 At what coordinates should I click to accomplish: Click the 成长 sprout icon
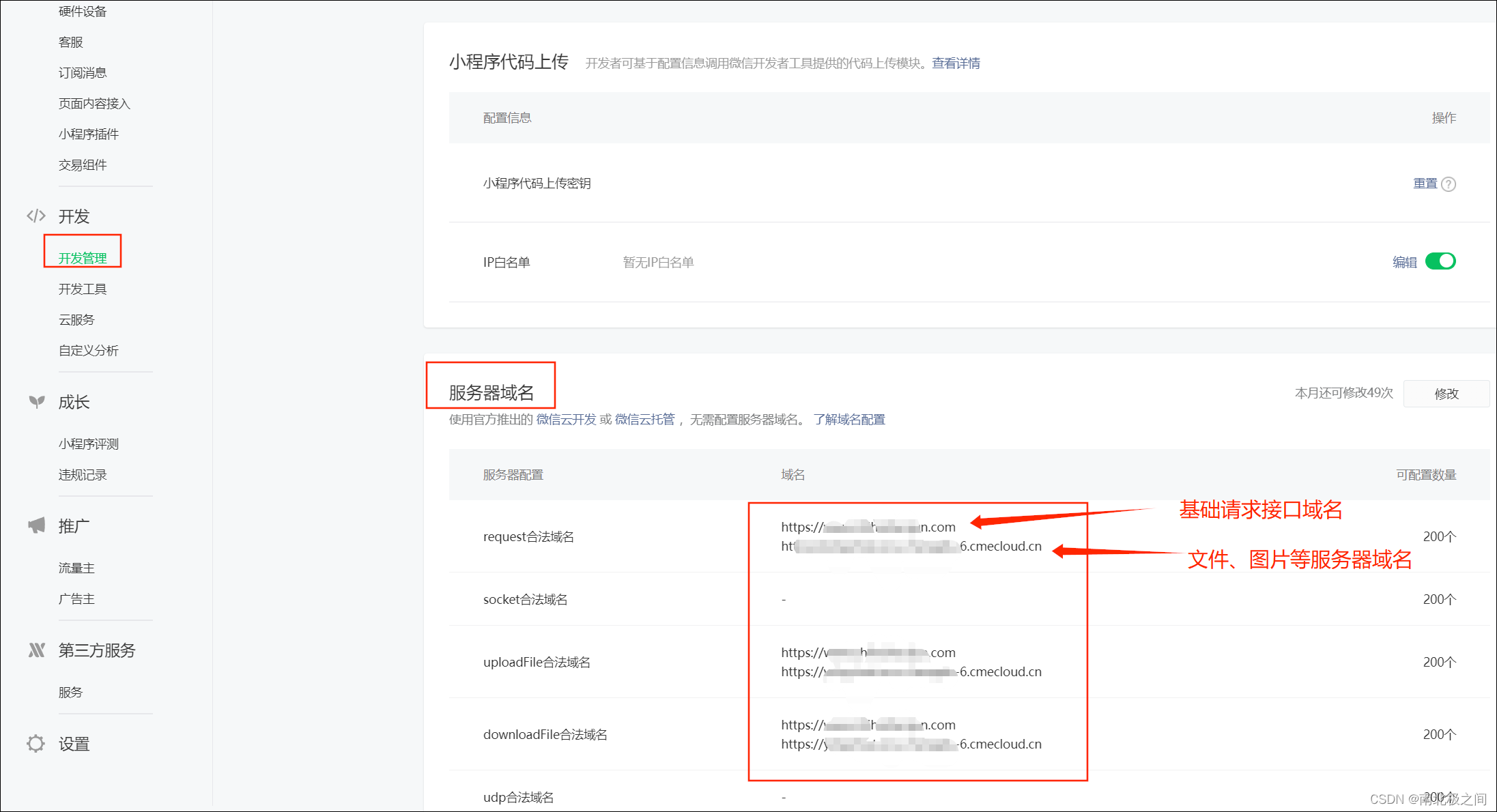click(37, 402)
